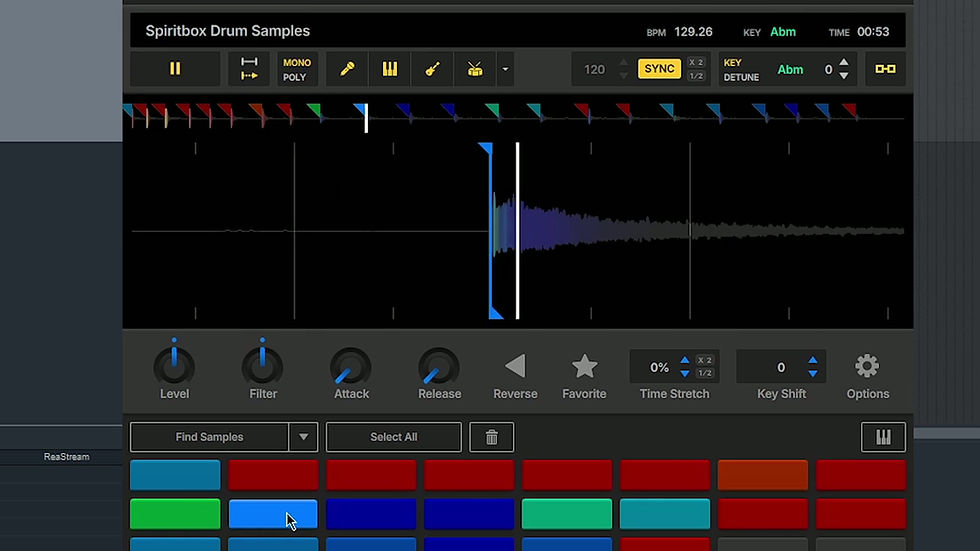Lower the key detune value by one
980x551 pixels.
[844, 76]
